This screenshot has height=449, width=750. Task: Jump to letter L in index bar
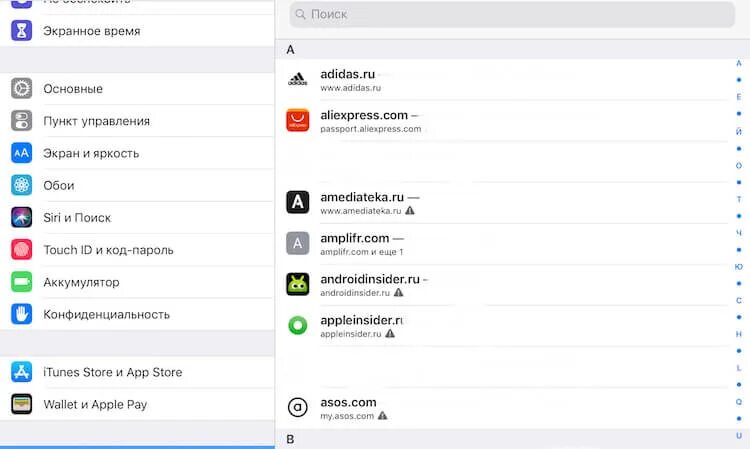[739, 368]
